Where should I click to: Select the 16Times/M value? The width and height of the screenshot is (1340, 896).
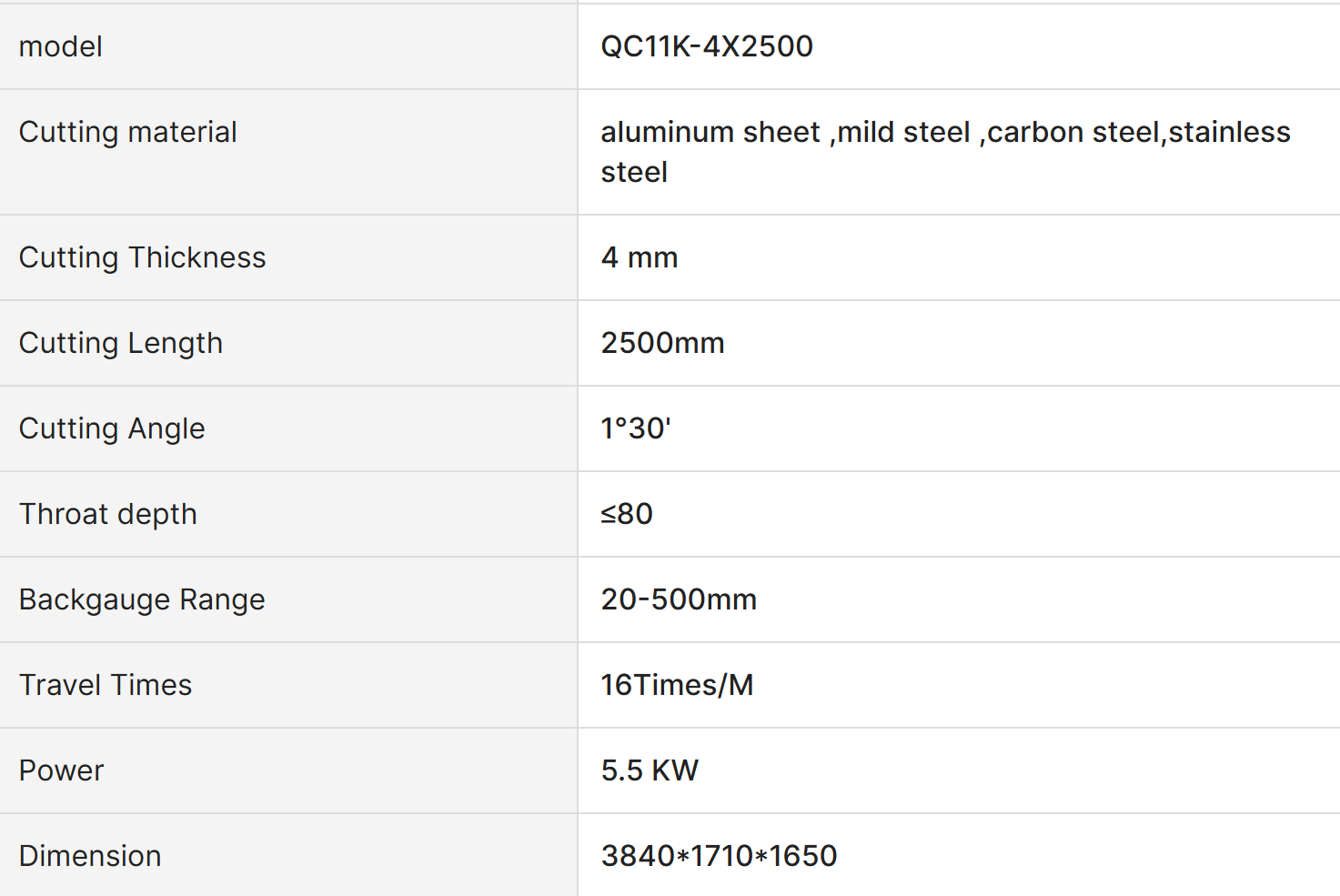[x=678, y=685]
